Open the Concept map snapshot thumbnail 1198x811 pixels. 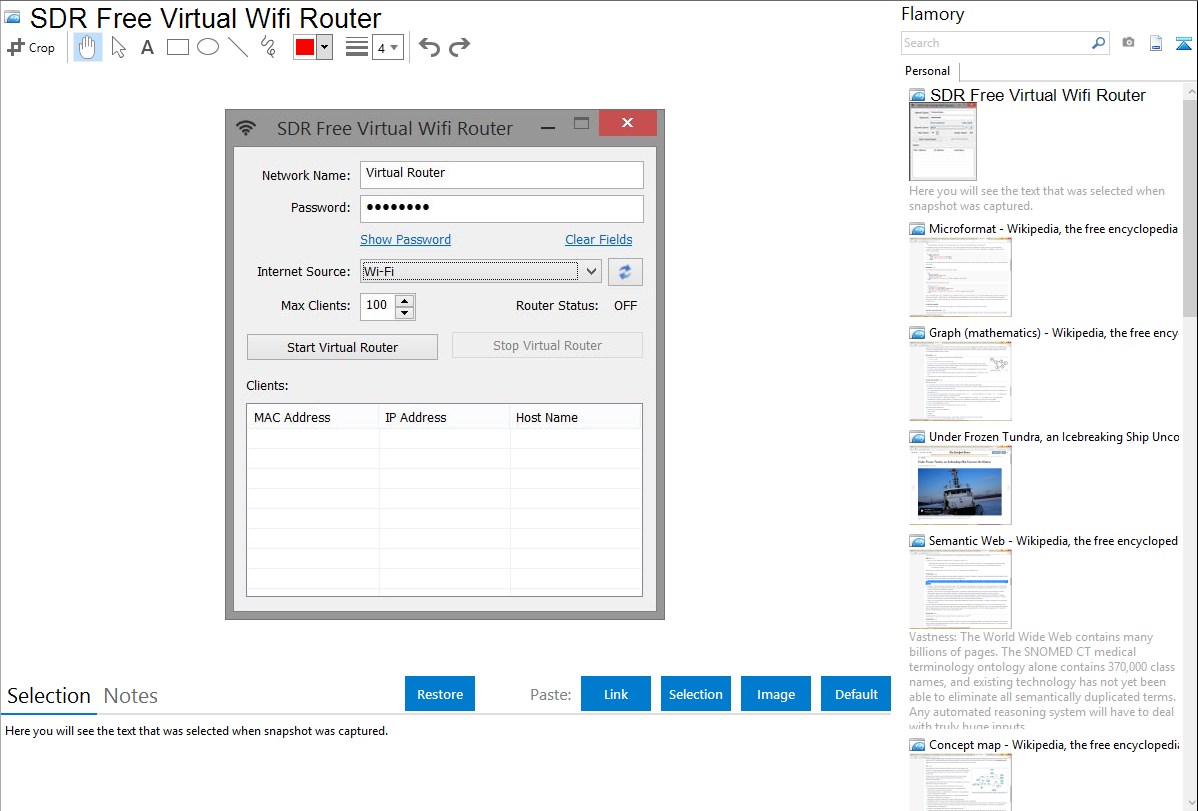point(960,783)
